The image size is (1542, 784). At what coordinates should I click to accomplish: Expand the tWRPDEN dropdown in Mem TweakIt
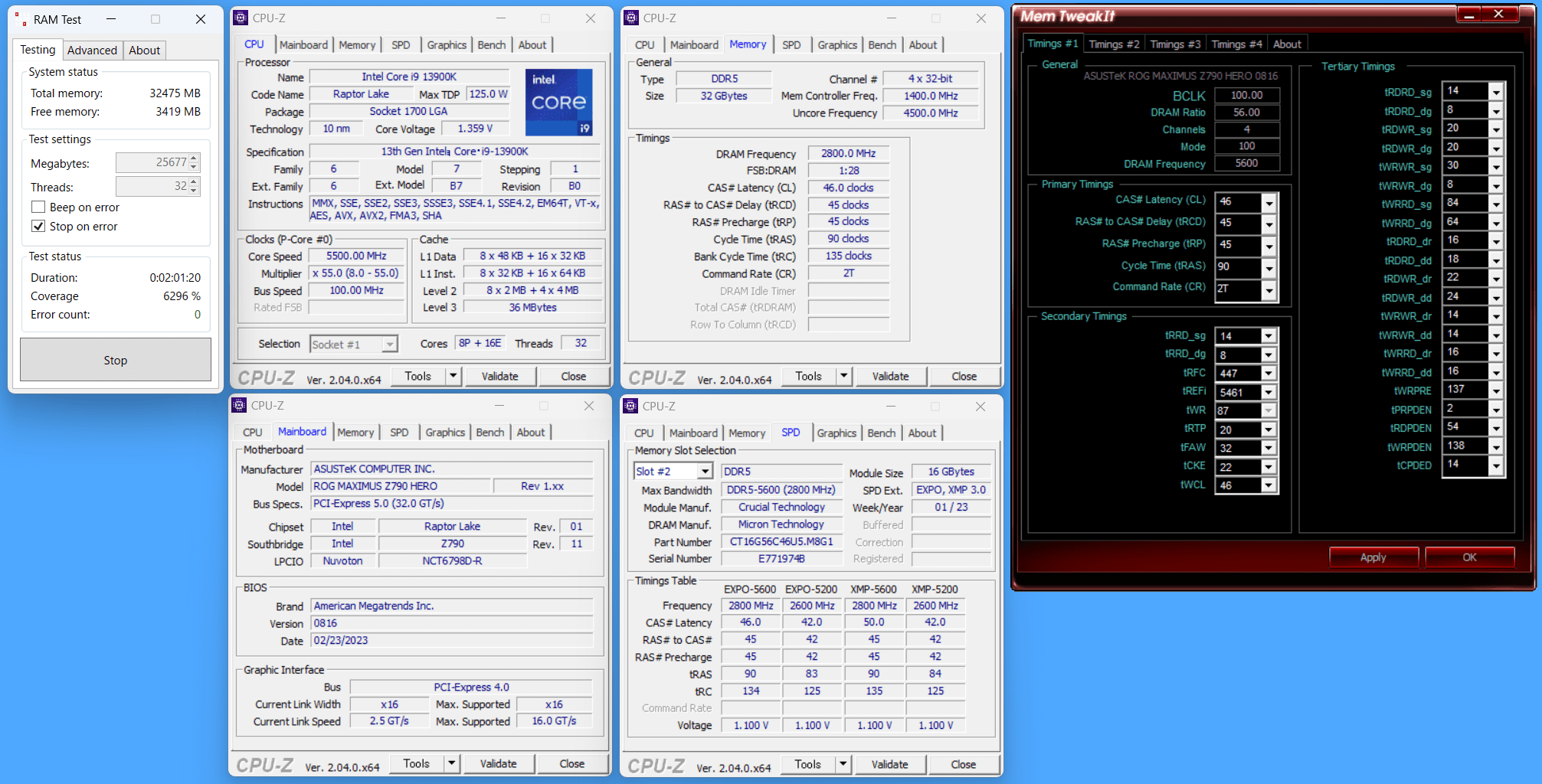1496,447
